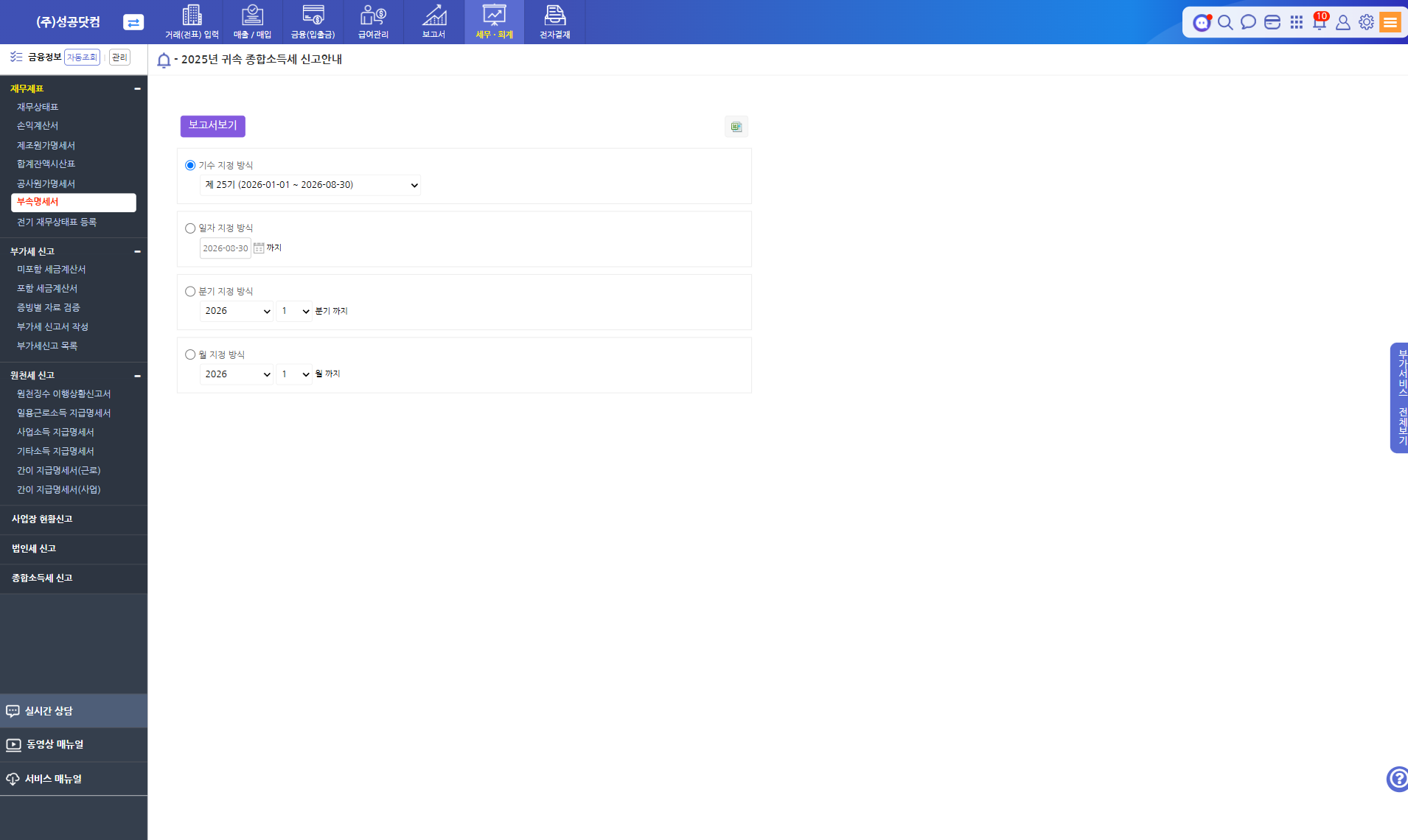Viewport: 1408px width, 840px height.
Task: Open 미포함 세금계산서 item
Action: (x=51, y=270)
